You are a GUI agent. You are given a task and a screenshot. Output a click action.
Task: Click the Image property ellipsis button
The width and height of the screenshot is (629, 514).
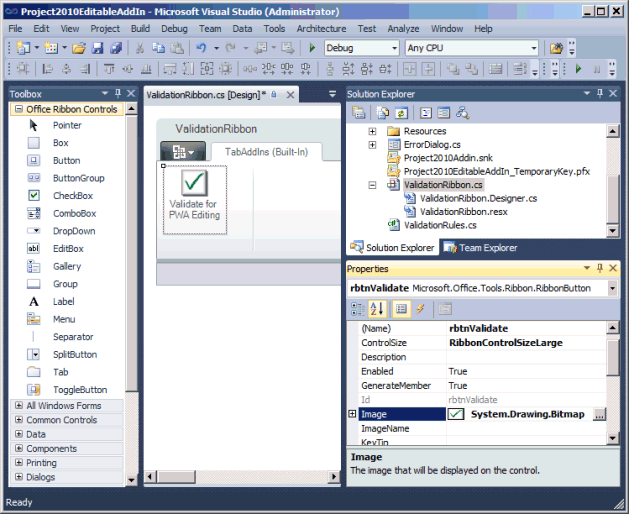(599, 414)
